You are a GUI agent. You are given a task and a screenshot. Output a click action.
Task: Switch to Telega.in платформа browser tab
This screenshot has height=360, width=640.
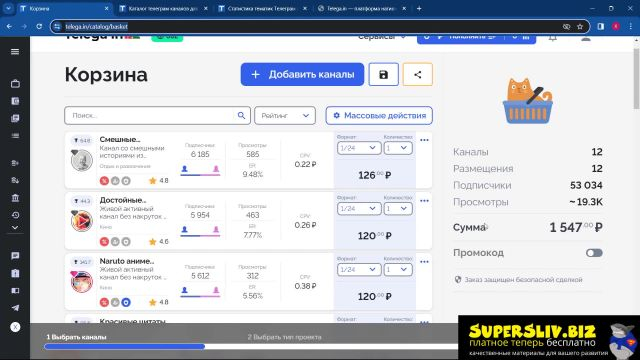(362, 8)
